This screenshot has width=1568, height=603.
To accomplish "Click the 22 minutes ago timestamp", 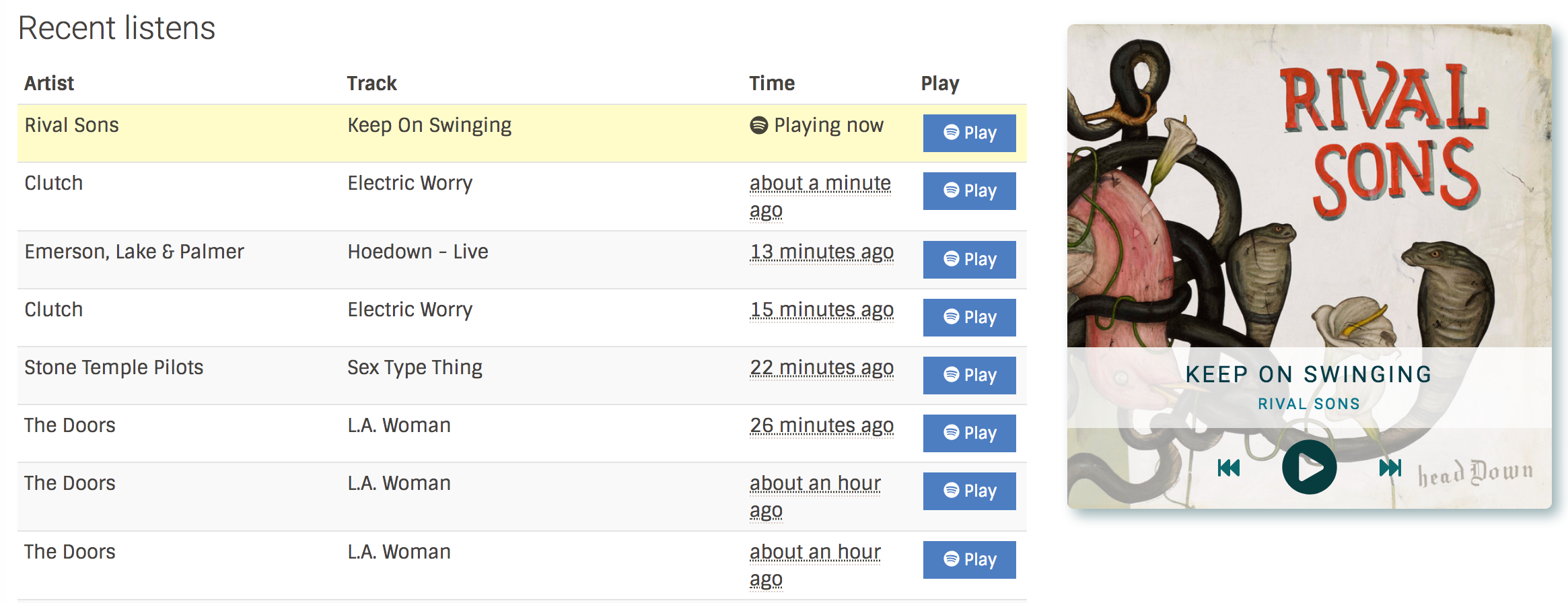I will (822, 368).
